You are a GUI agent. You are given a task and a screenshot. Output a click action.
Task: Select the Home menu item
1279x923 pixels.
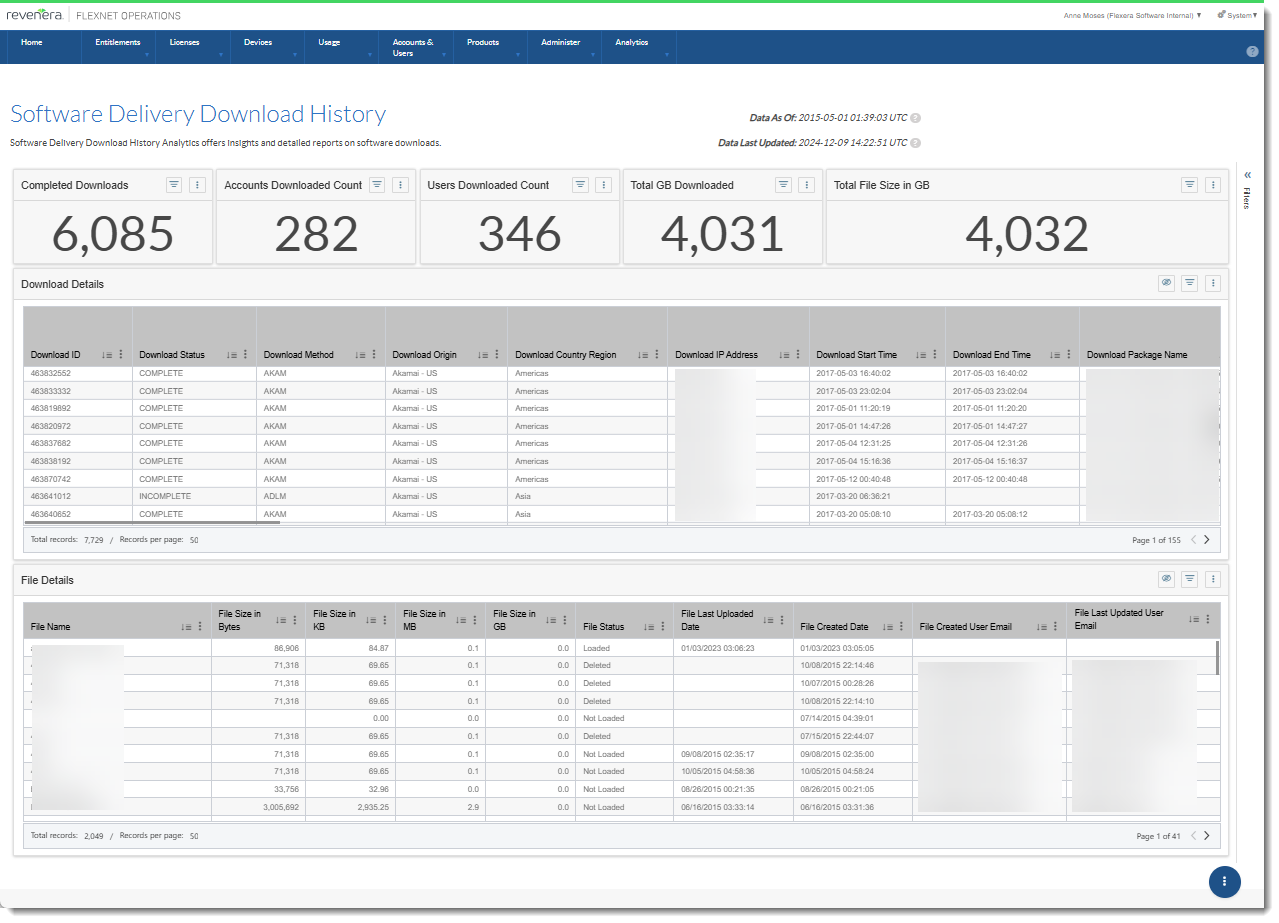[x=32, y=43]
